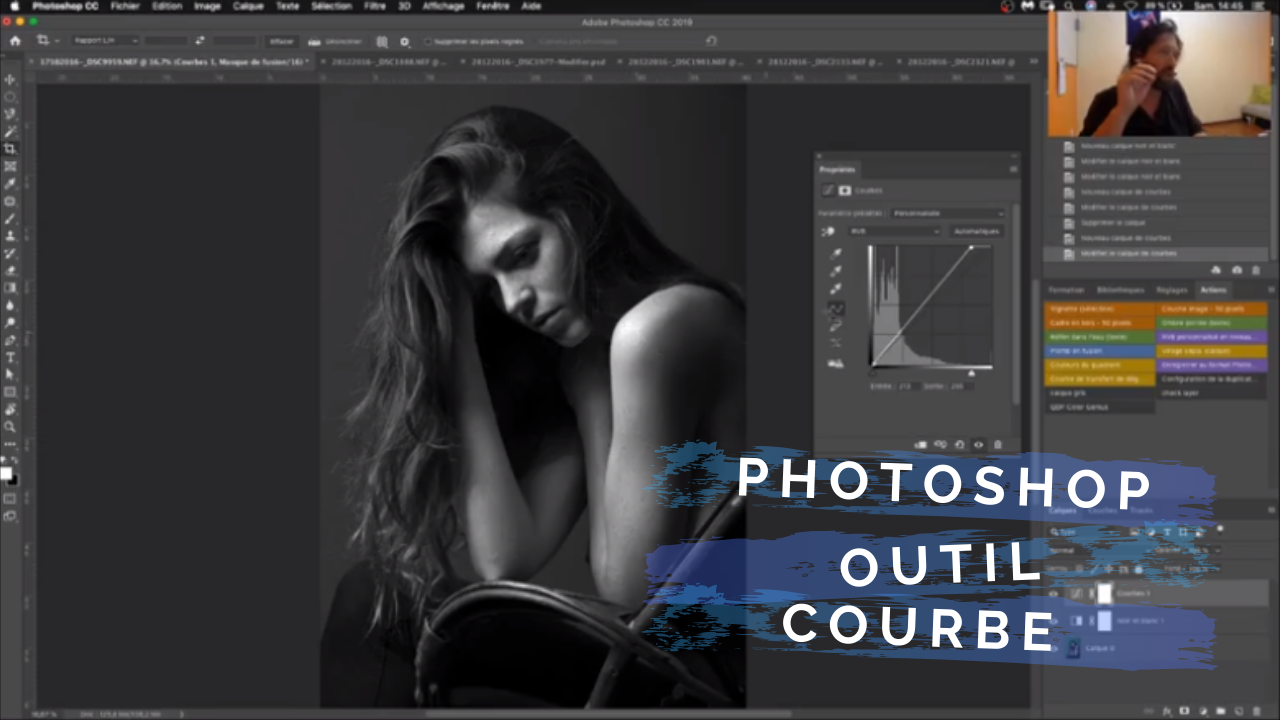Image resolution: width=1280 pixels, height=720 pixels.
Task: Select the Brush tool
Action: 10,219
